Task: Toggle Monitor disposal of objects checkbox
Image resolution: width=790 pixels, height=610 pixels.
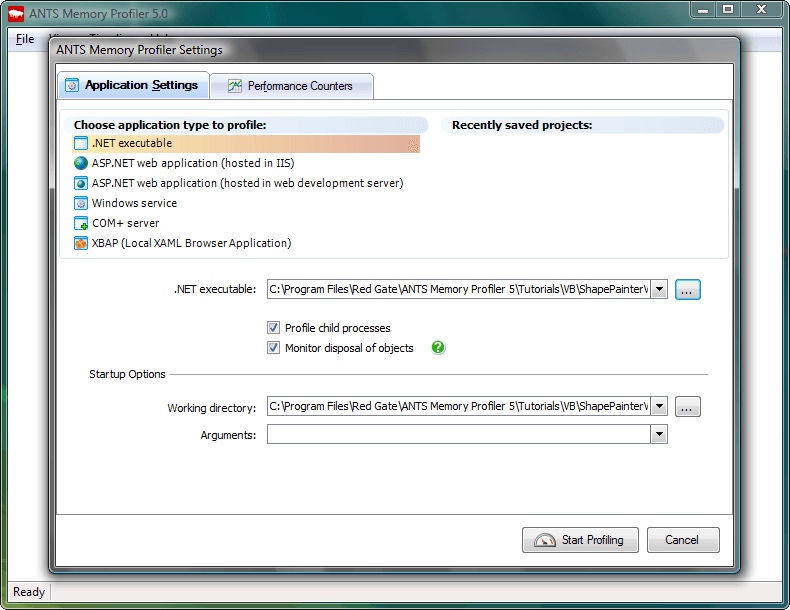Action: pyautogui.click(x=273, y=348)
